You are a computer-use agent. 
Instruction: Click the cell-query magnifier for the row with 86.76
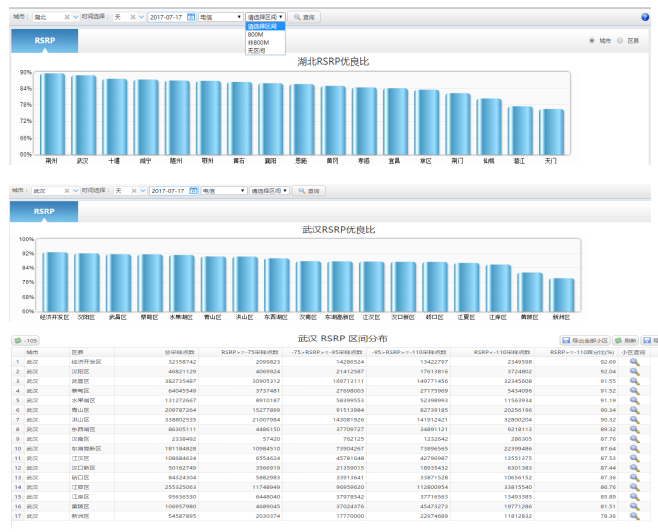tap(634, 488)
